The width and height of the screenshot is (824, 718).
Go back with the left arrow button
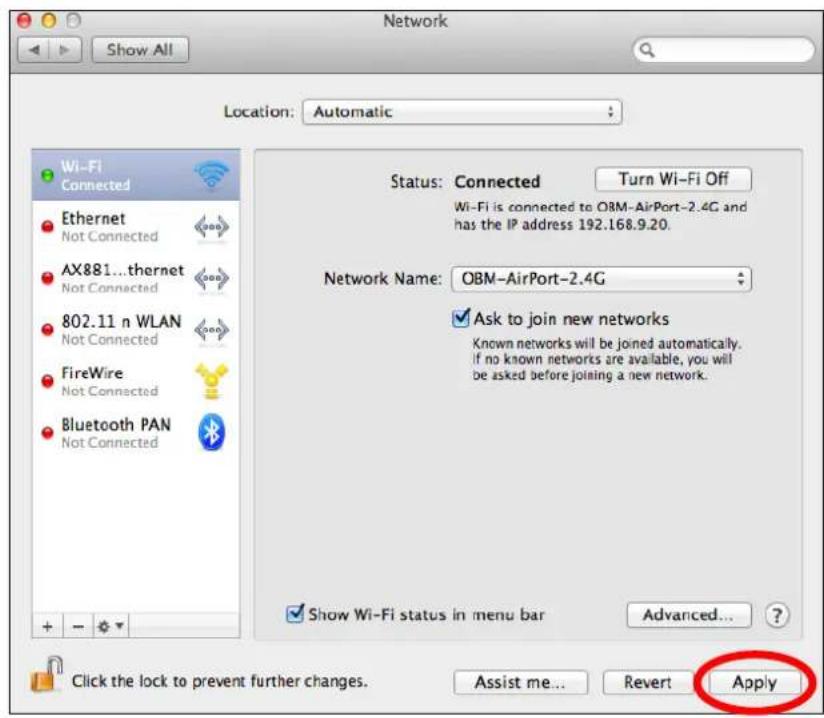34,50
